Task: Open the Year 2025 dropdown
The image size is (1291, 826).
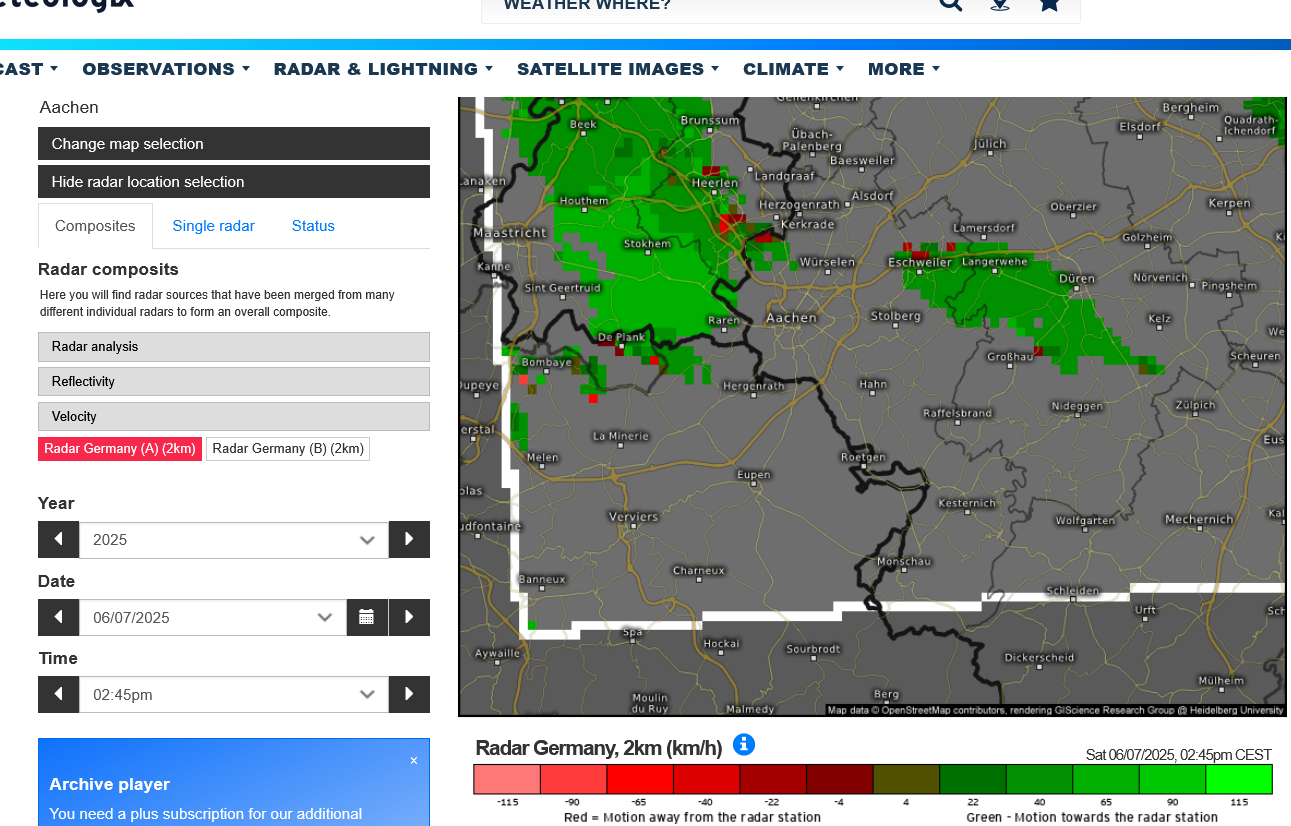Action: click(234, 540)
